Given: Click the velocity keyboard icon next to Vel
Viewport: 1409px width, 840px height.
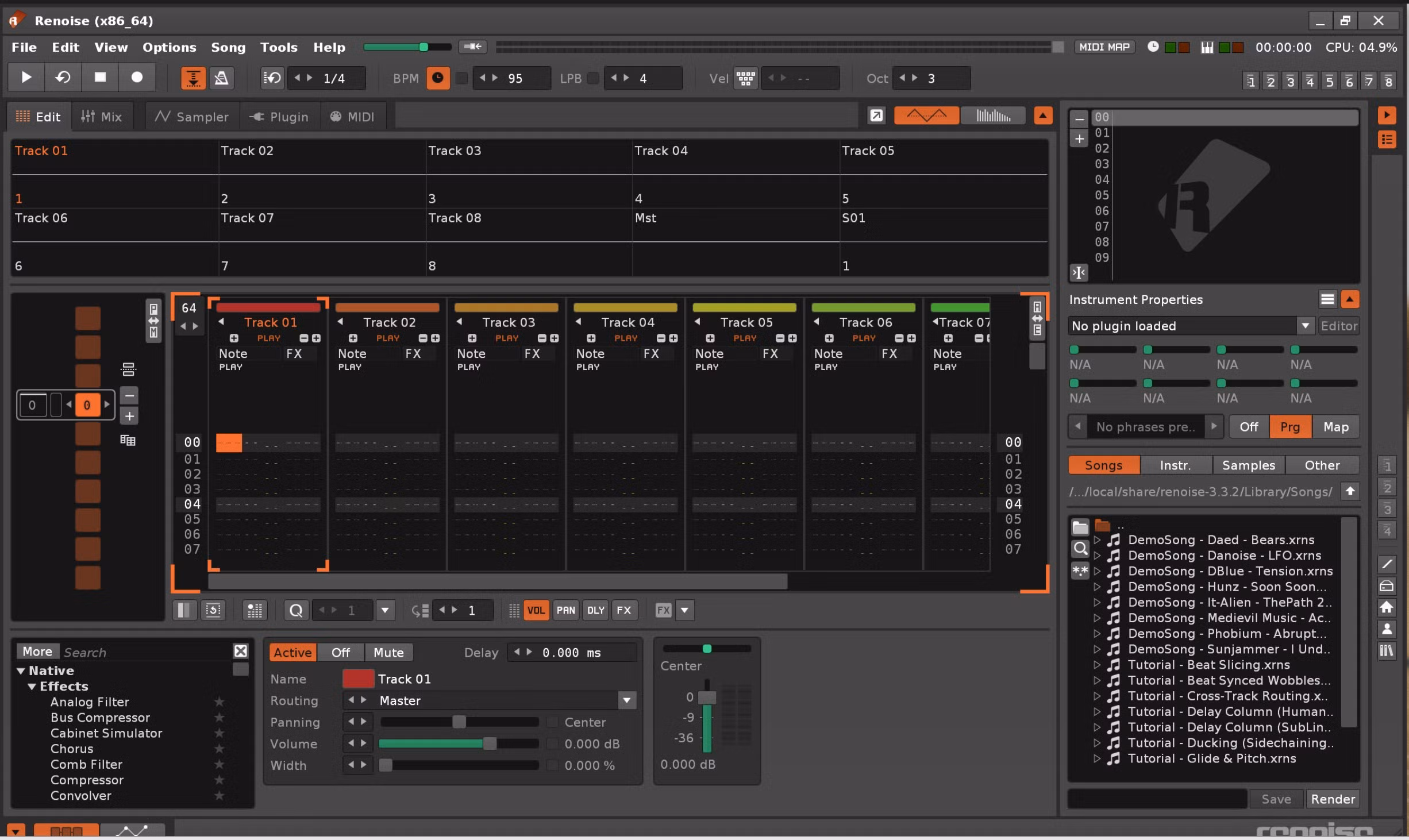Looking at the screenshot, I should click(x=746, y=78).
